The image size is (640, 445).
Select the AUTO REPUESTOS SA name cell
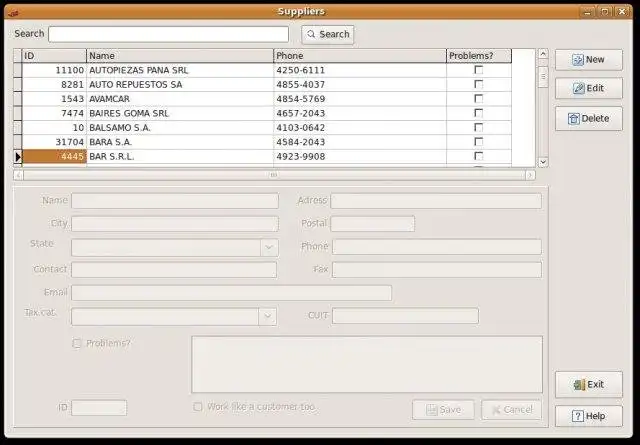180,85
